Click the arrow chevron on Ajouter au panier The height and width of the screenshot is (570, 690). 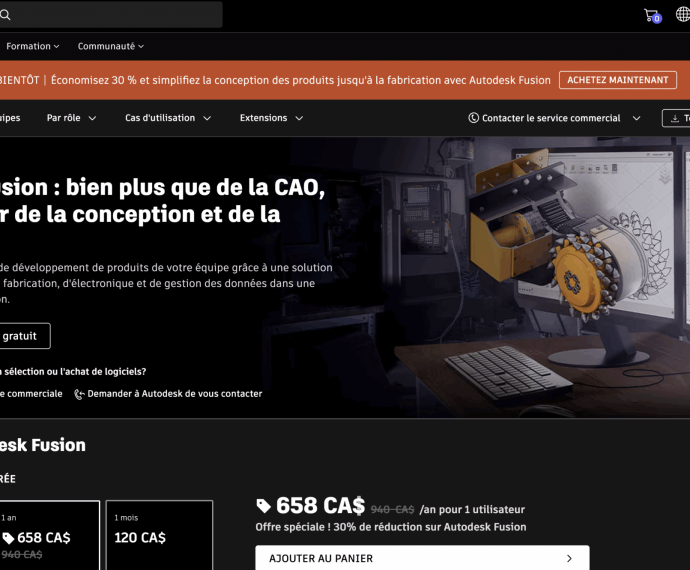pyautogui.click(x=569, y=559)
